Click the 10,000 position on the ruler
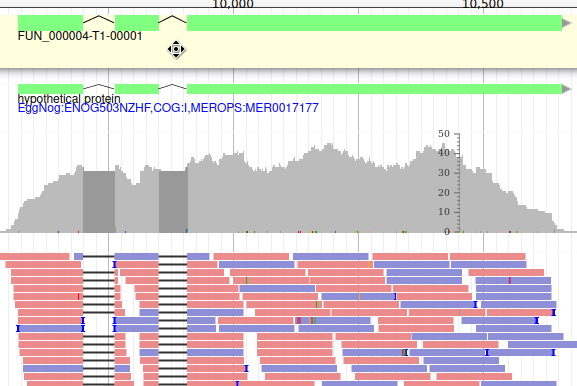 point(233,4)
